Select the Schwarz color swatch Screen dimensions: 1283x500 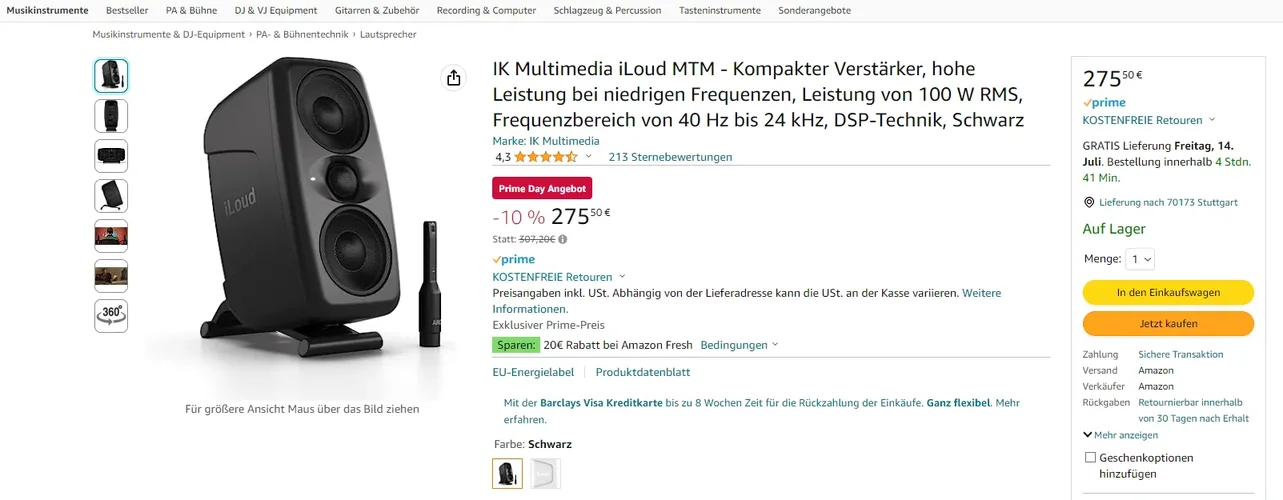click(x=507, y=473)
